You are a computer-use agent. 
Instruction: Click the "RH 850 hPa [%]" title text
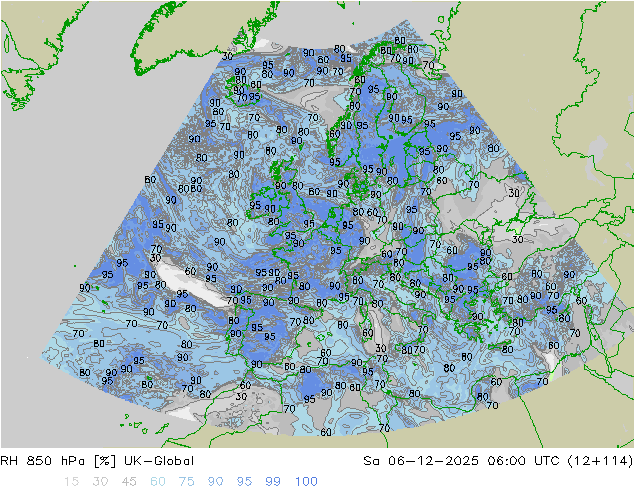coord(59,461)
